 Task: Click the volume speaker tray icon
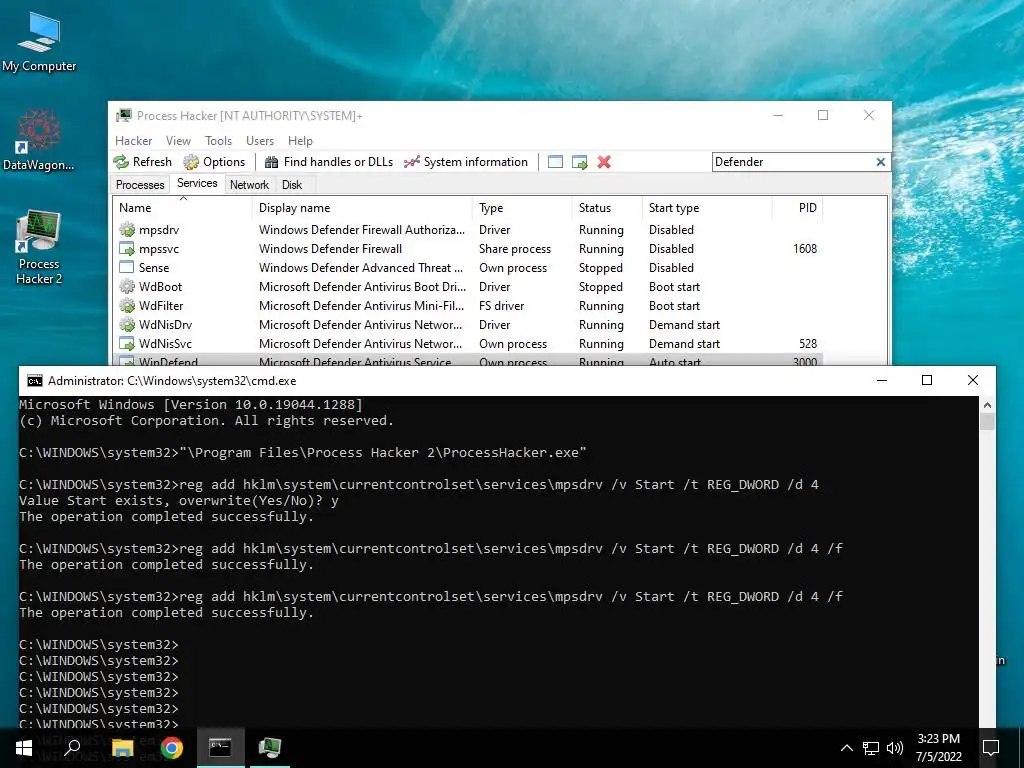coord(895,748)
